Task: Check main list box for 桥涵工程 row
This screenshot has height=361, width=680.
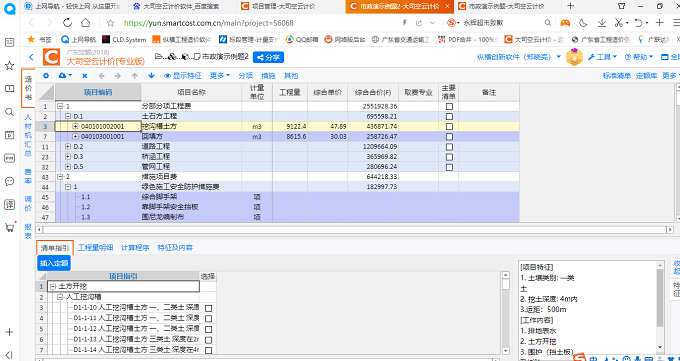Action: point(449,157)
